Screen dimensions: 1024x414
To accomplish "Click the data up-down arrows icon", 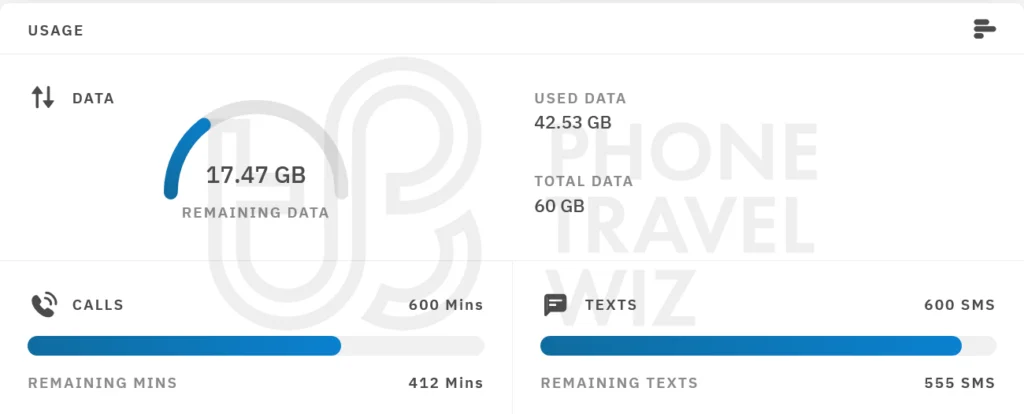I will pyautogui.click(x=43, y=98).
